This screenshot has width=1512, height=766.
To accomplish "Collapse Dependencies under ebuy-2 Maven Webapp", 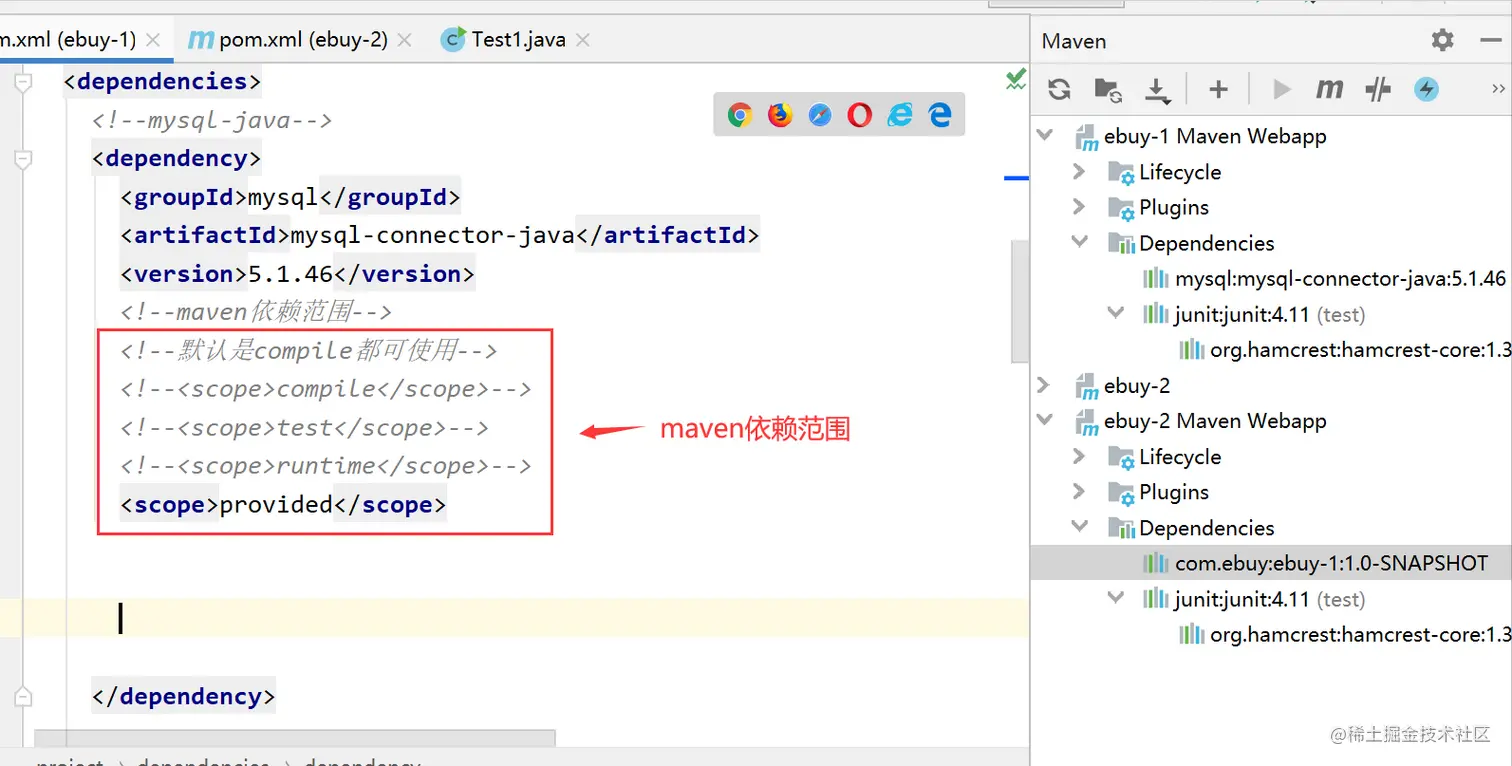I will coord(1080,528).
